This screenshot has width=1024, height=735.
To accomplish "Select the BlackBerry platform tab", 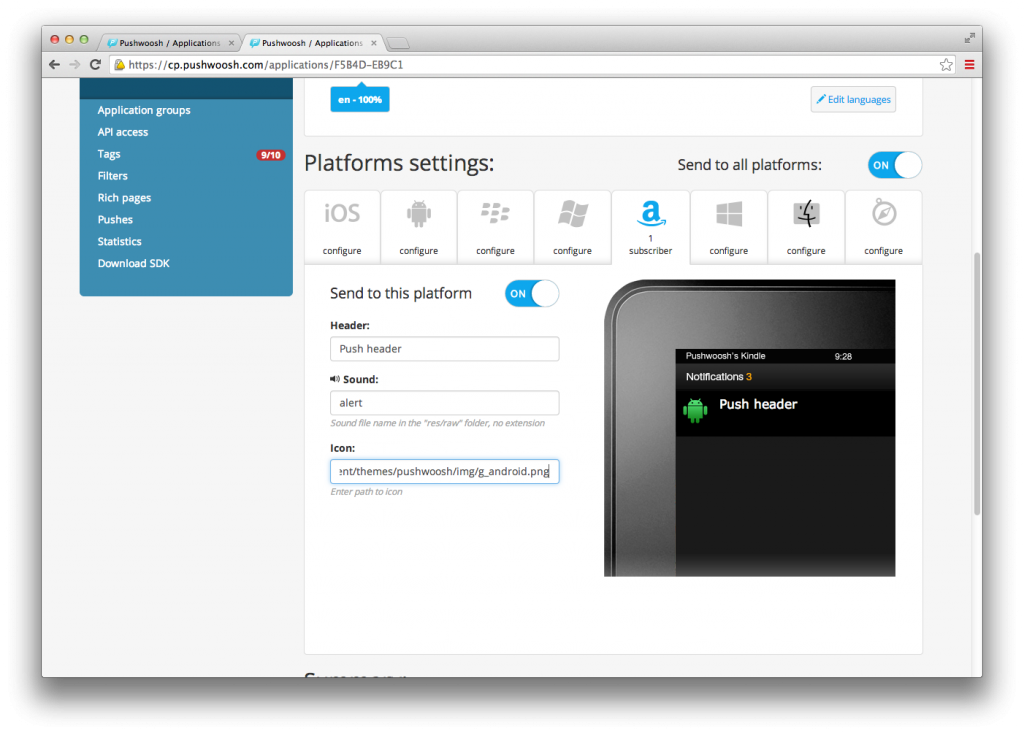I will [x=495, y=227].
